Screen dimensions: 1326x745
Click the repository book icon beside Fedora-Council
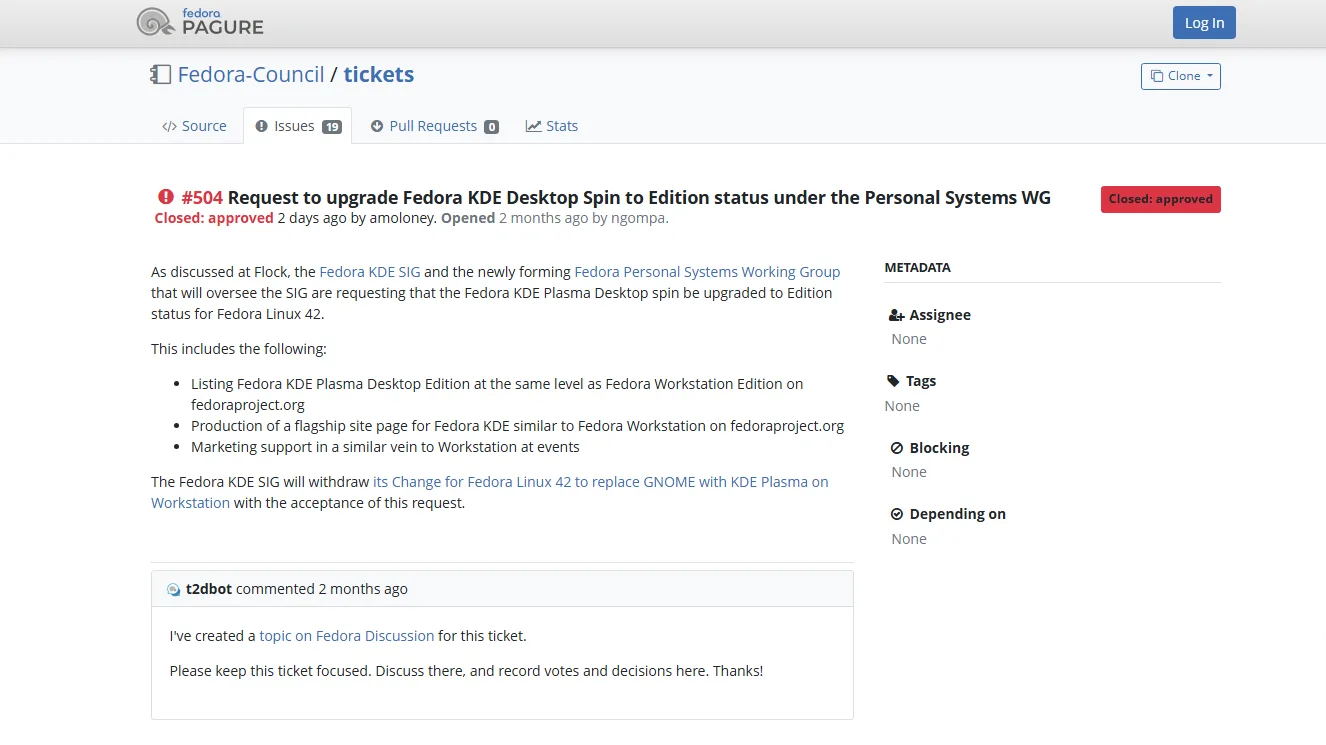pyautogui.click(x=161, y=74)
